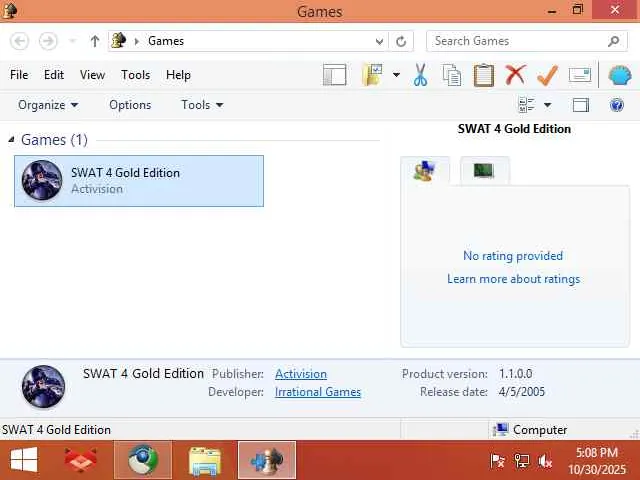The image size is (640, 480).
Task: Open the Help menu
Action: pos(178,75)
